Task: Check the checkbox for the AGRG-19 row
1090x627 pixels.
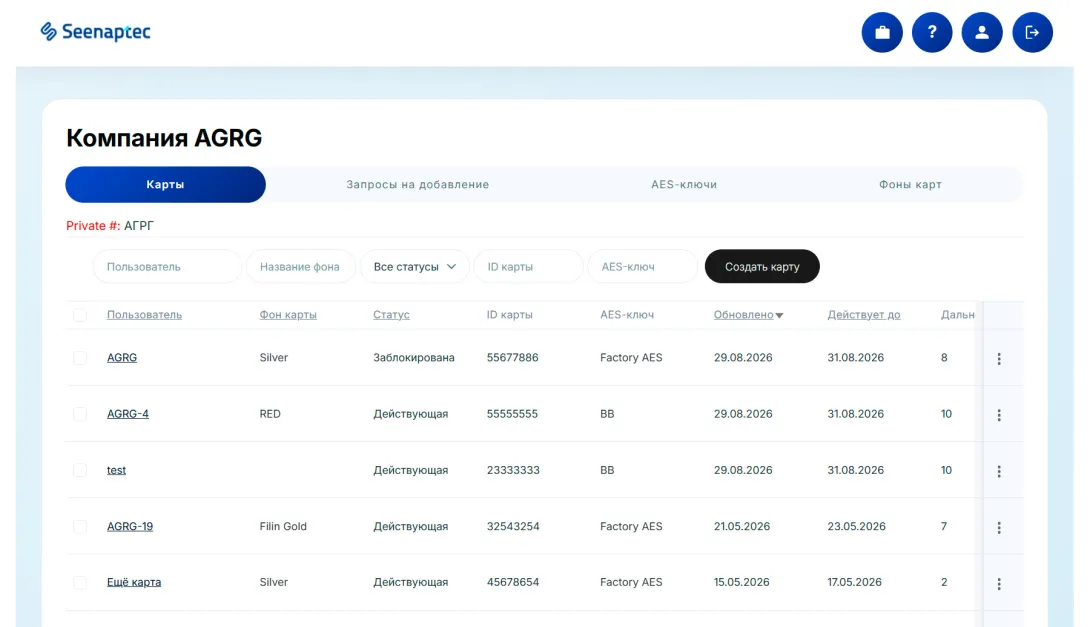Action: (80, 526)
